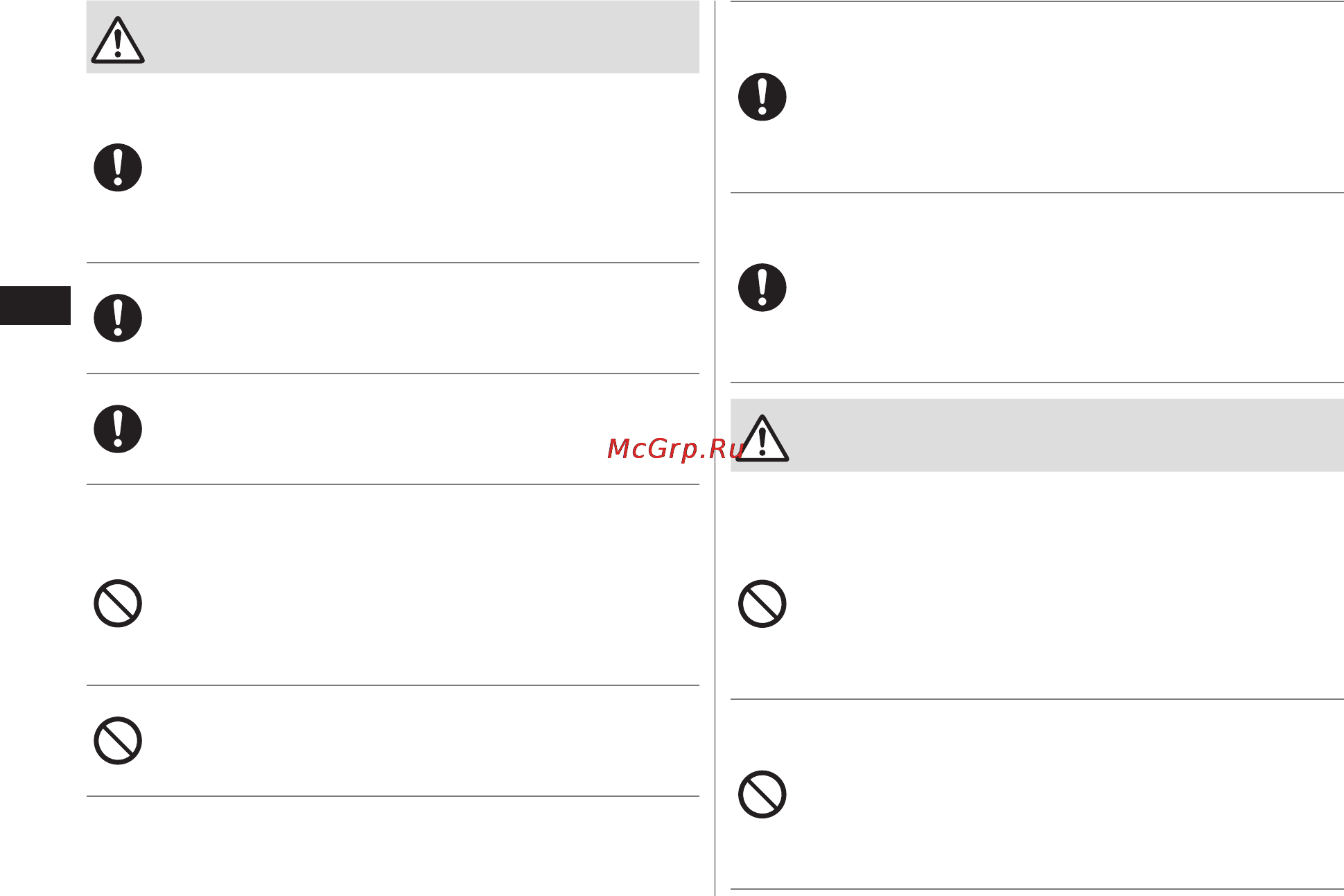Select the third exclamation circle in the left column

point(118,429)
